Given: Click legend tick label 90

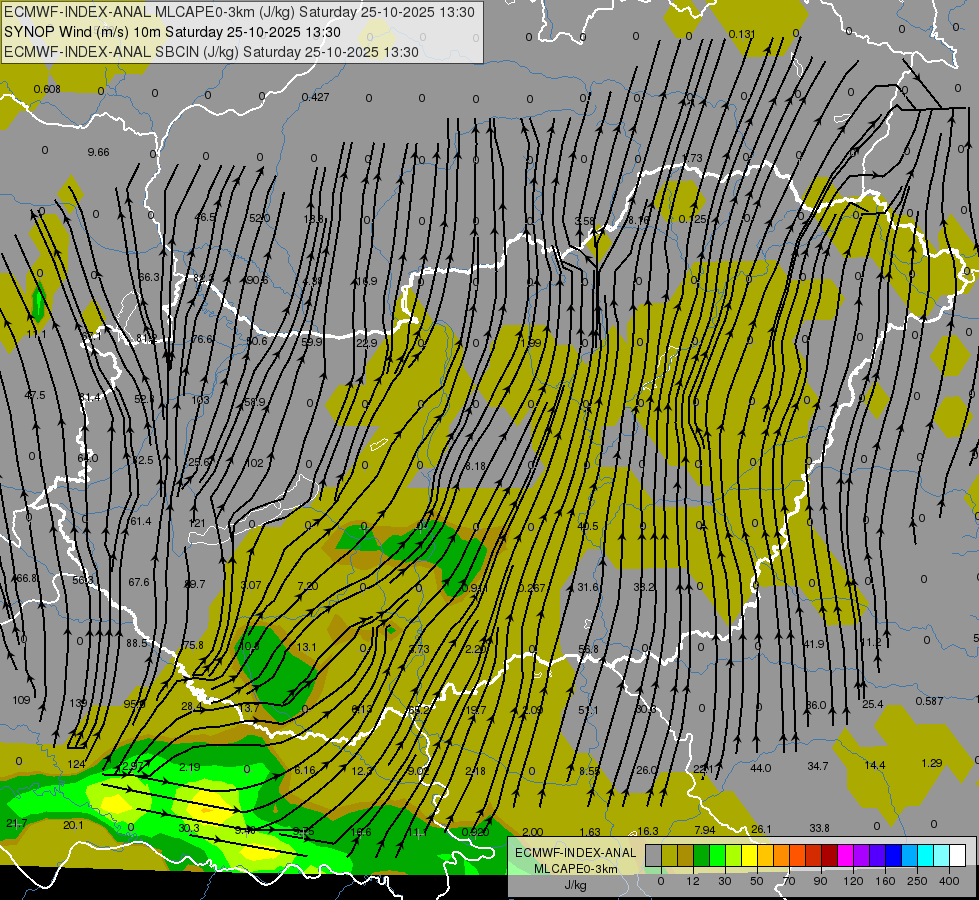Looking at the screenshot, I should [820, 881].
